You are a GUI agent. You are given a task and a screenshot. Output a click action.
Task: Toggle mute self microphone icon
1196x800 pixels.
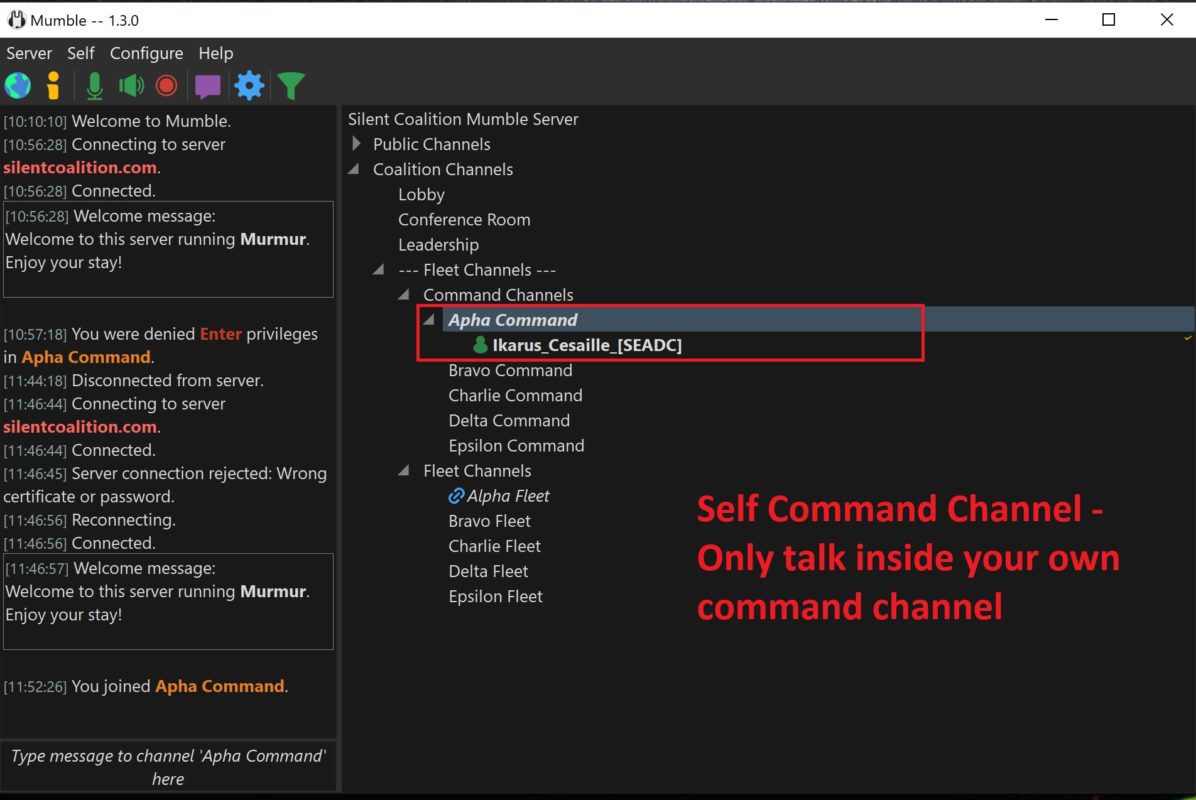pyautogui.click(x=95, y=85)
